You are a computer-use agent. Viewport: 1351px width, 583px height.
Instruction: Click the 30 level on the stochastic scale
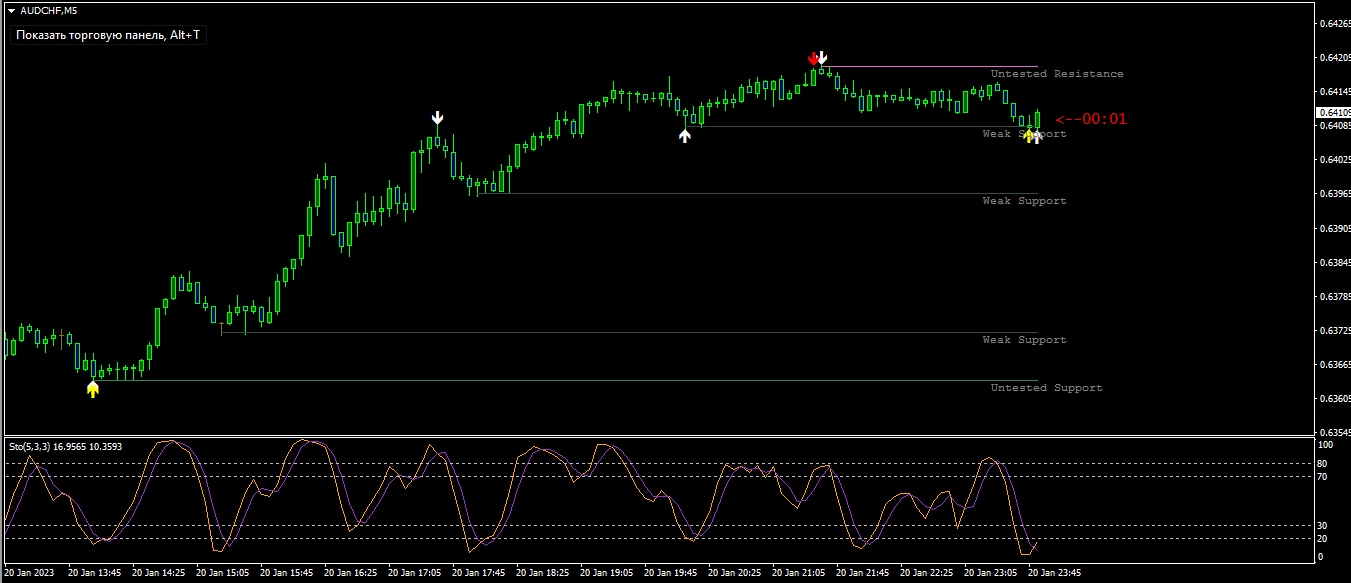(x=1324, y=526)
